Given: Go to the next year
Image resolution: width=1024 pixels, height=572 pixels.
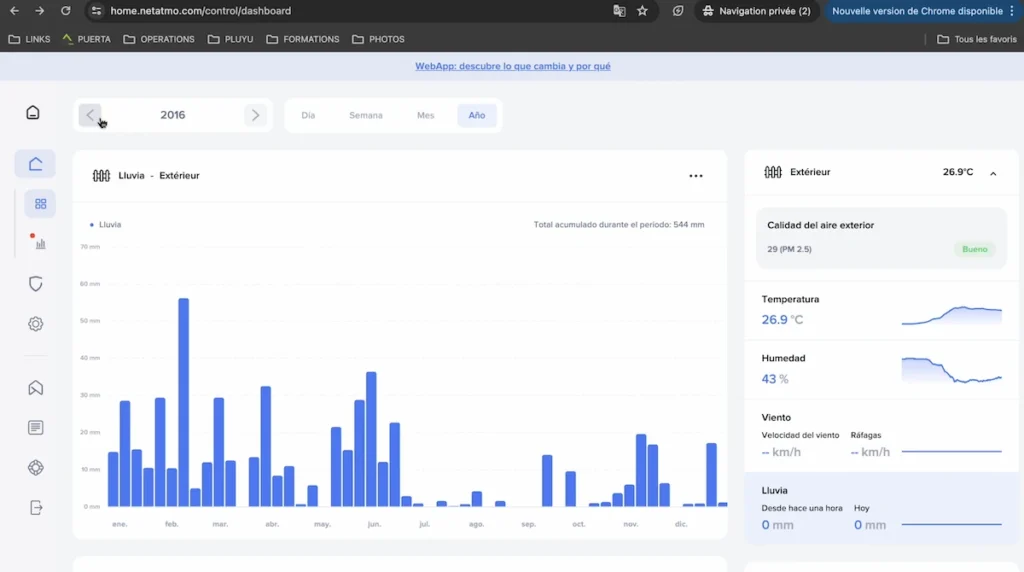Looking at the screenshot, I should [255, 115].
